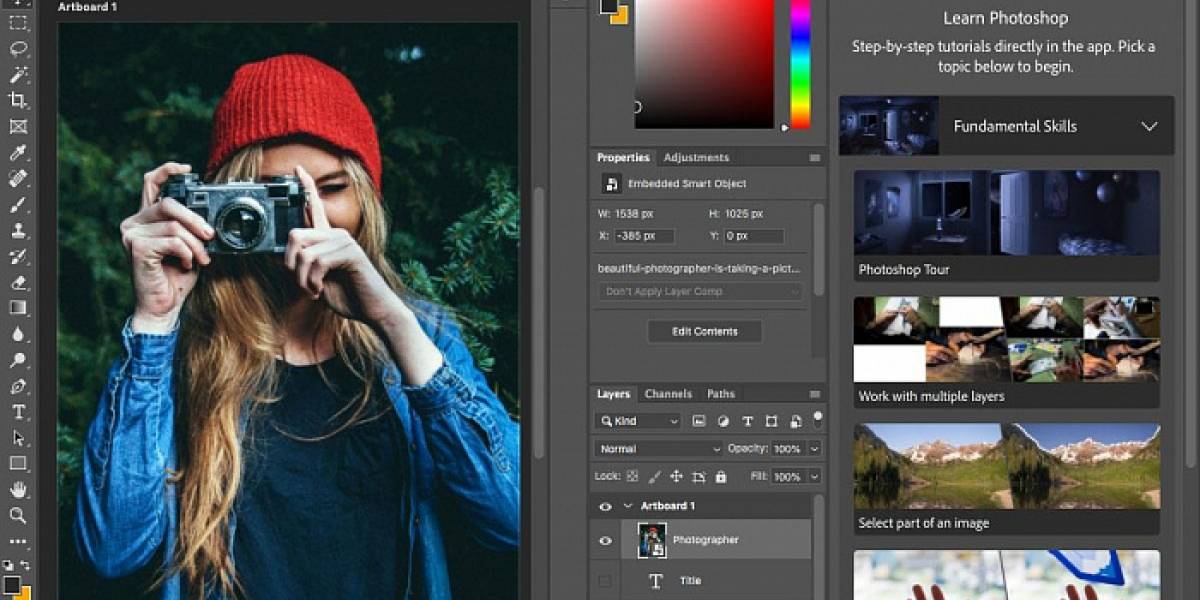Screen dimensions: 1200x600
Task: Click the Embedded Smart Object icon
Action: 611,184
